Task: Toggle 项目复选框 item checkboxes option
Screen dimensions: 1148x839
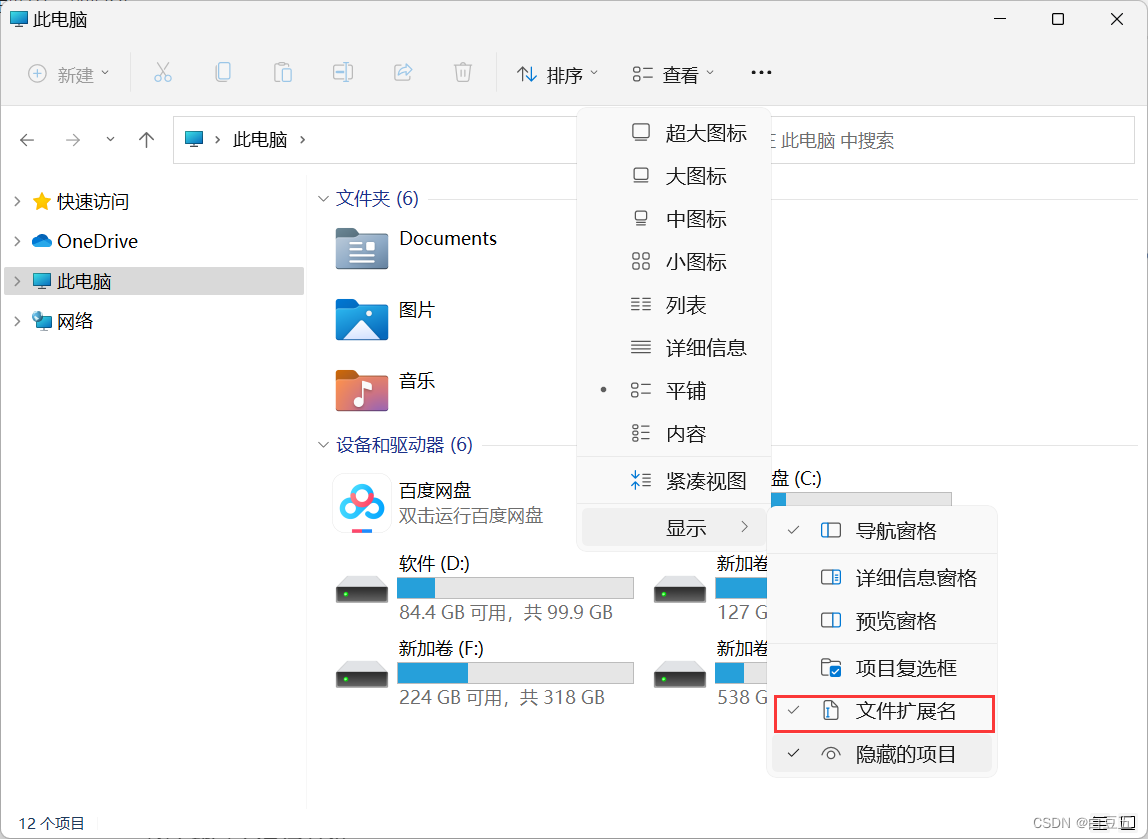Action: [x=882, y=668]
